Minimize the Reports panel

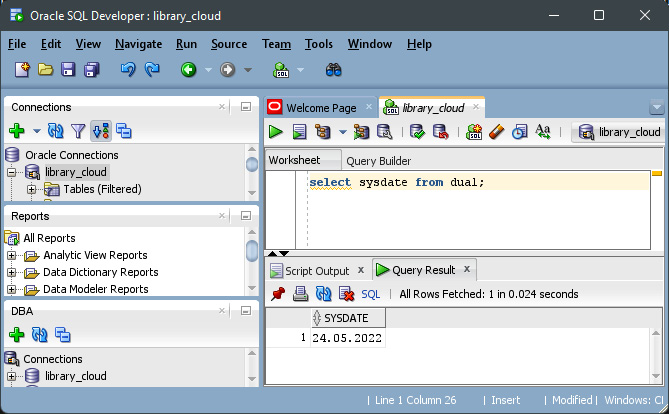coord(246,216)
